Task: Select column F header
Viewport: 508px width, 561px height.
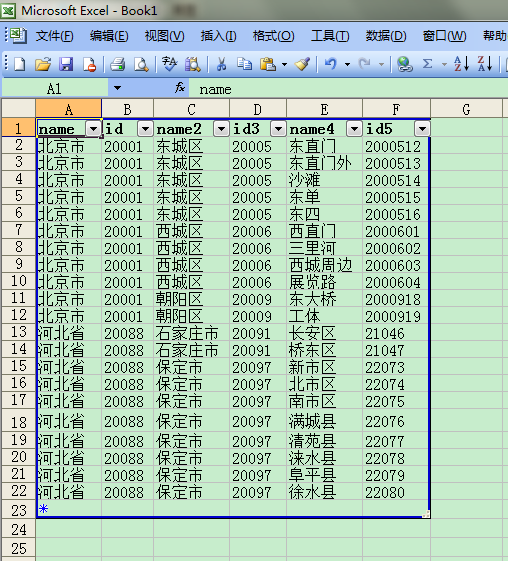Action: coord(396,109)
